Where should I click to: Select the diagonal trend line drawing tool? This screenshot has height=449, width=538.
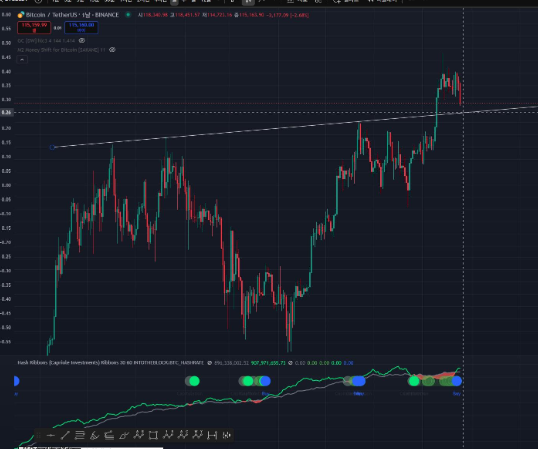[65, 435]
